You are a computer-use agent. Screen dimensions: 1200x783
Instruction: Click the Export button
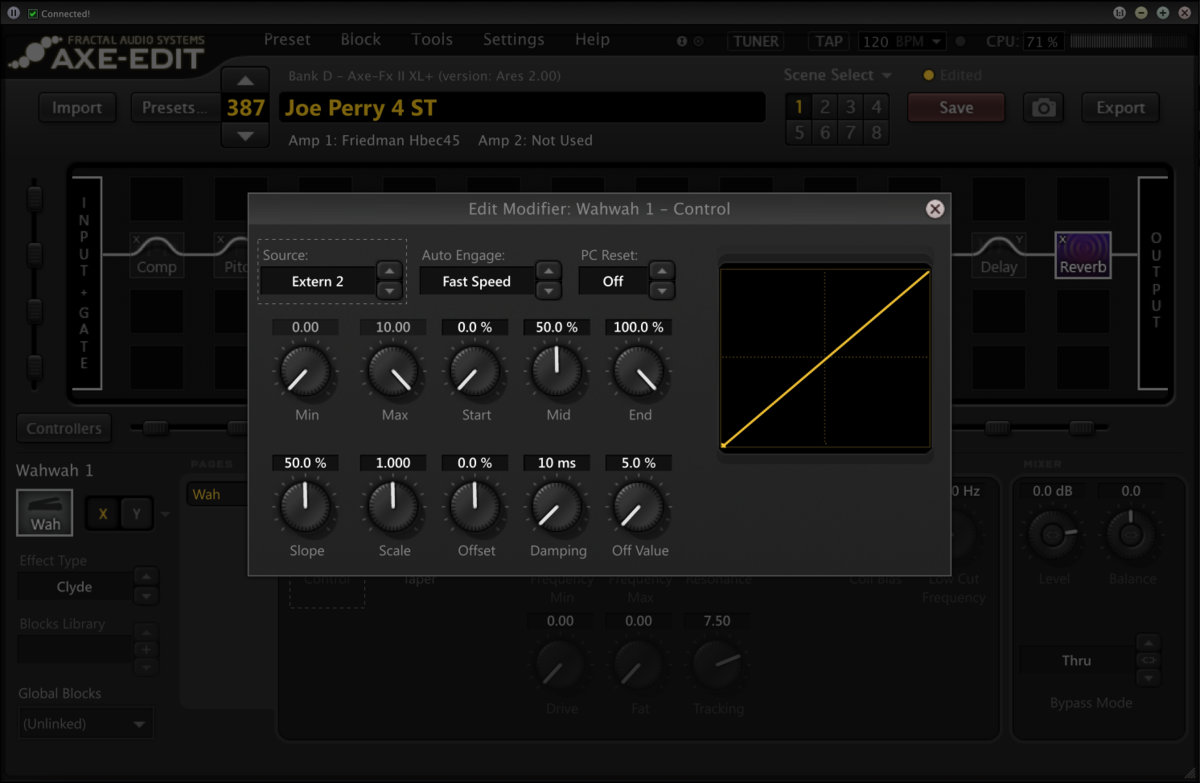pos(1120,108)
